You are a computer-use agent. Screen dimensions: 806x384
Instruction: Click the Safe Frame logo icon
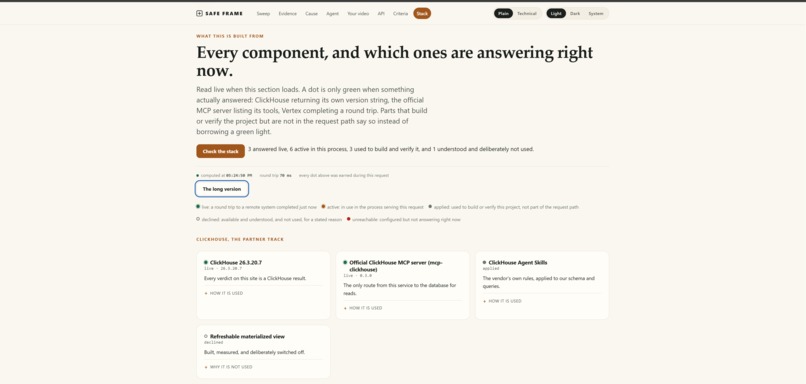(199, 13)
